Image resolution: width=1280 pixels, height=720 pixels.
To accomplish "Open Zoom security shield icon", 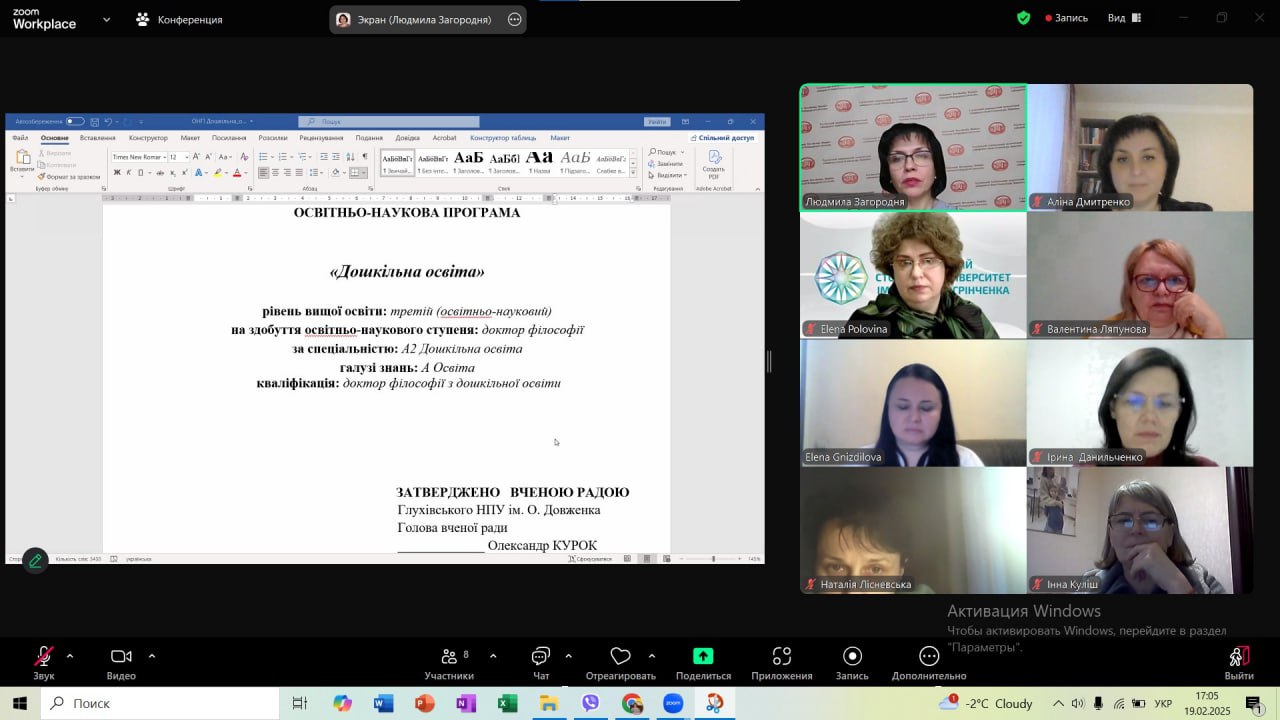I will [1023, 18].
